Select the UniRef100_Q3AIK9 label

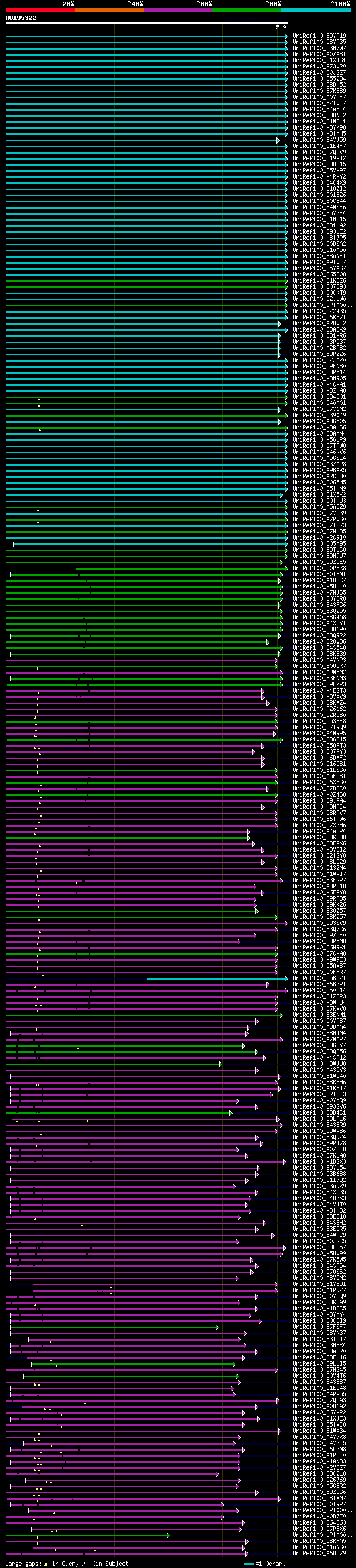(319, 329)
